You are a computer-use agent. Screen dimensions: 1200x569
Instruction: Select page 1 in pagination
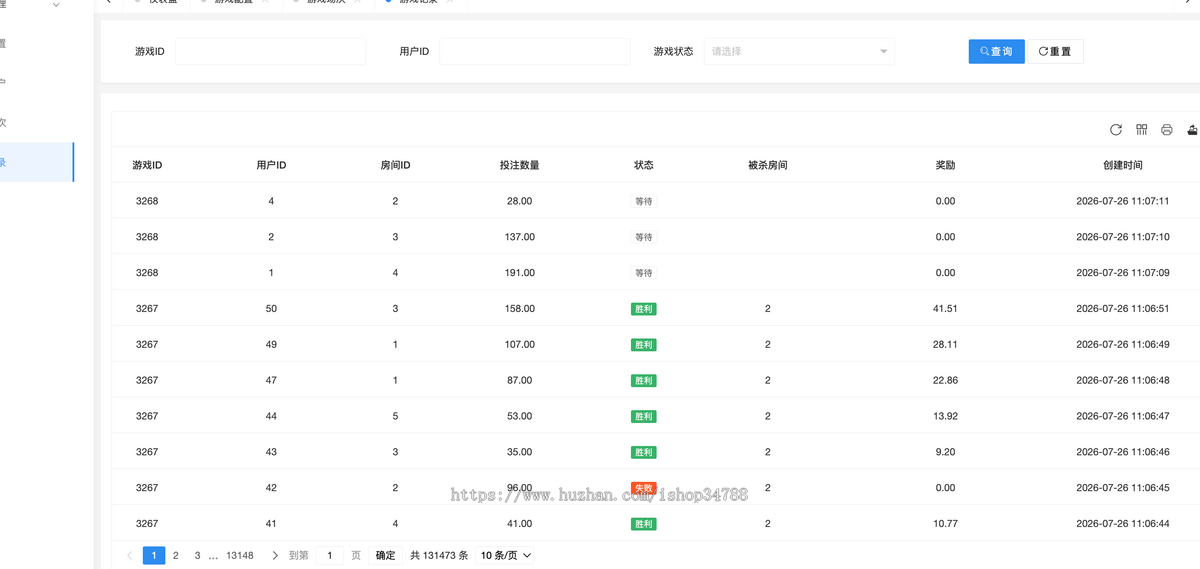(154, 555)
